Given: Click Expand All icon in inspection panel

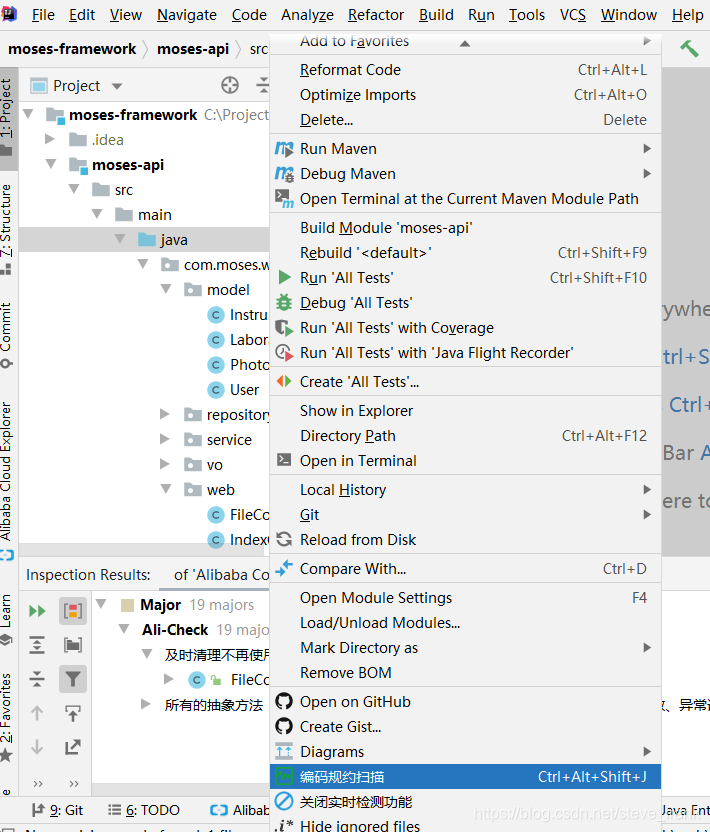Looking at the screenshot, I should [37, 645].
